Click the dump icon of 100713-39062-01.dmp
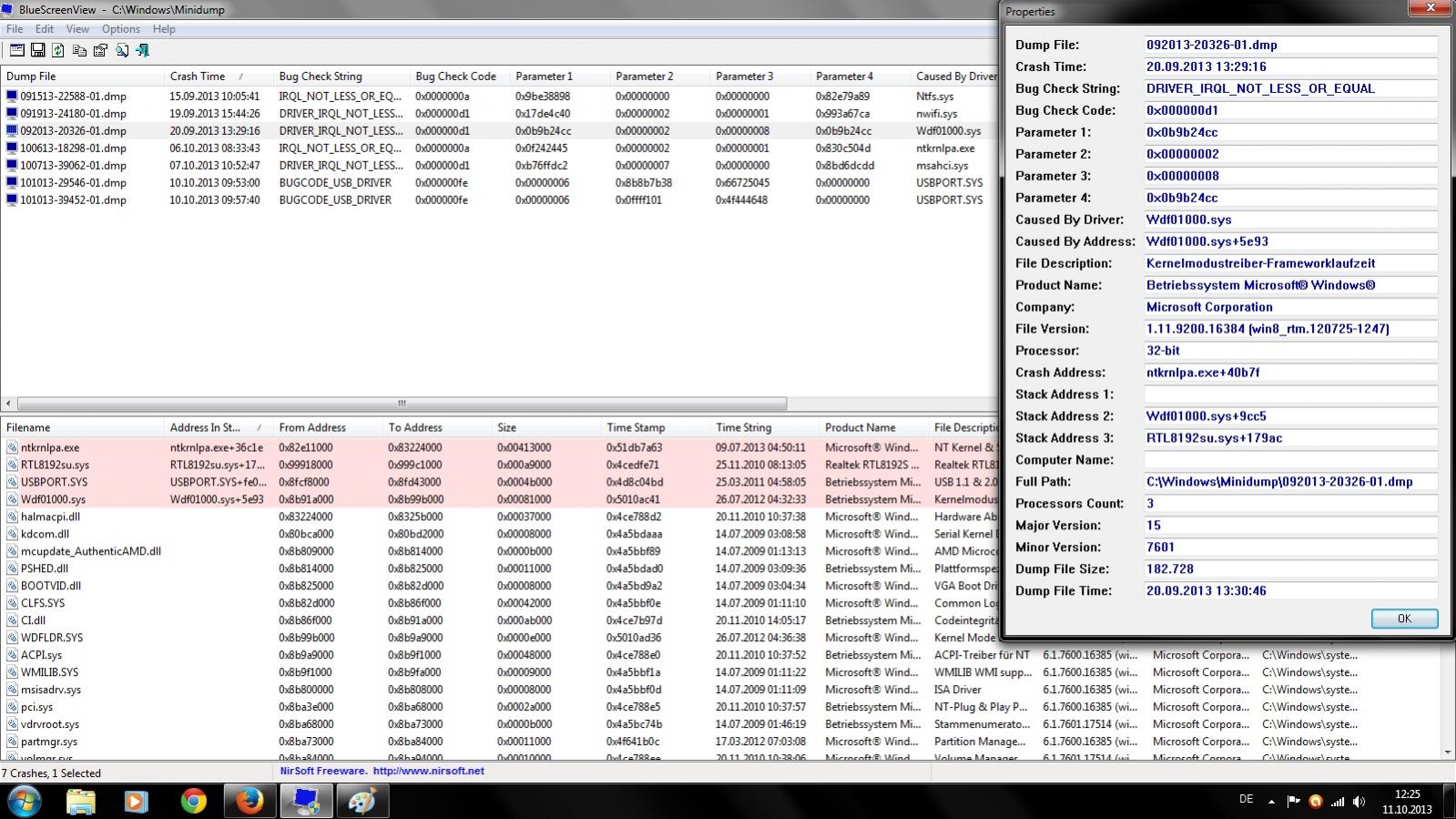Viewport: 1456px width, 819px height. 12,165
